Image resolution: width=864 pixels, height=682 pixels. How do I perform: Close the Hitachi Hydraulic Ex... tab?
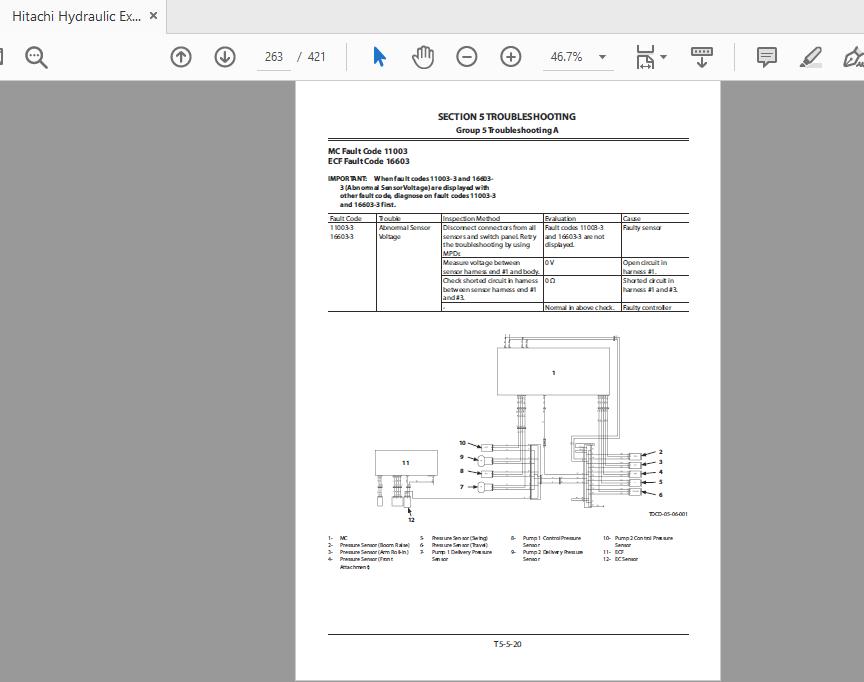154,16
